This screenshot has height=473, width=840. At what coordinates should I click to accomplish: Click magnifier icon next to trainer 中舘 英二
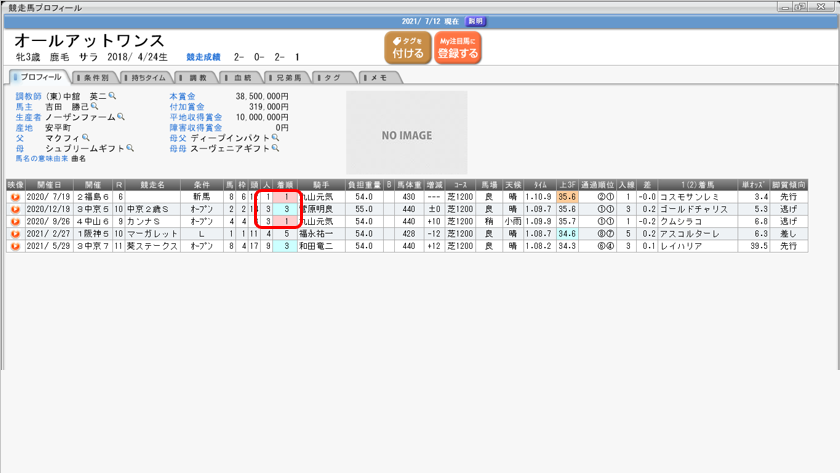click(113, 96)
